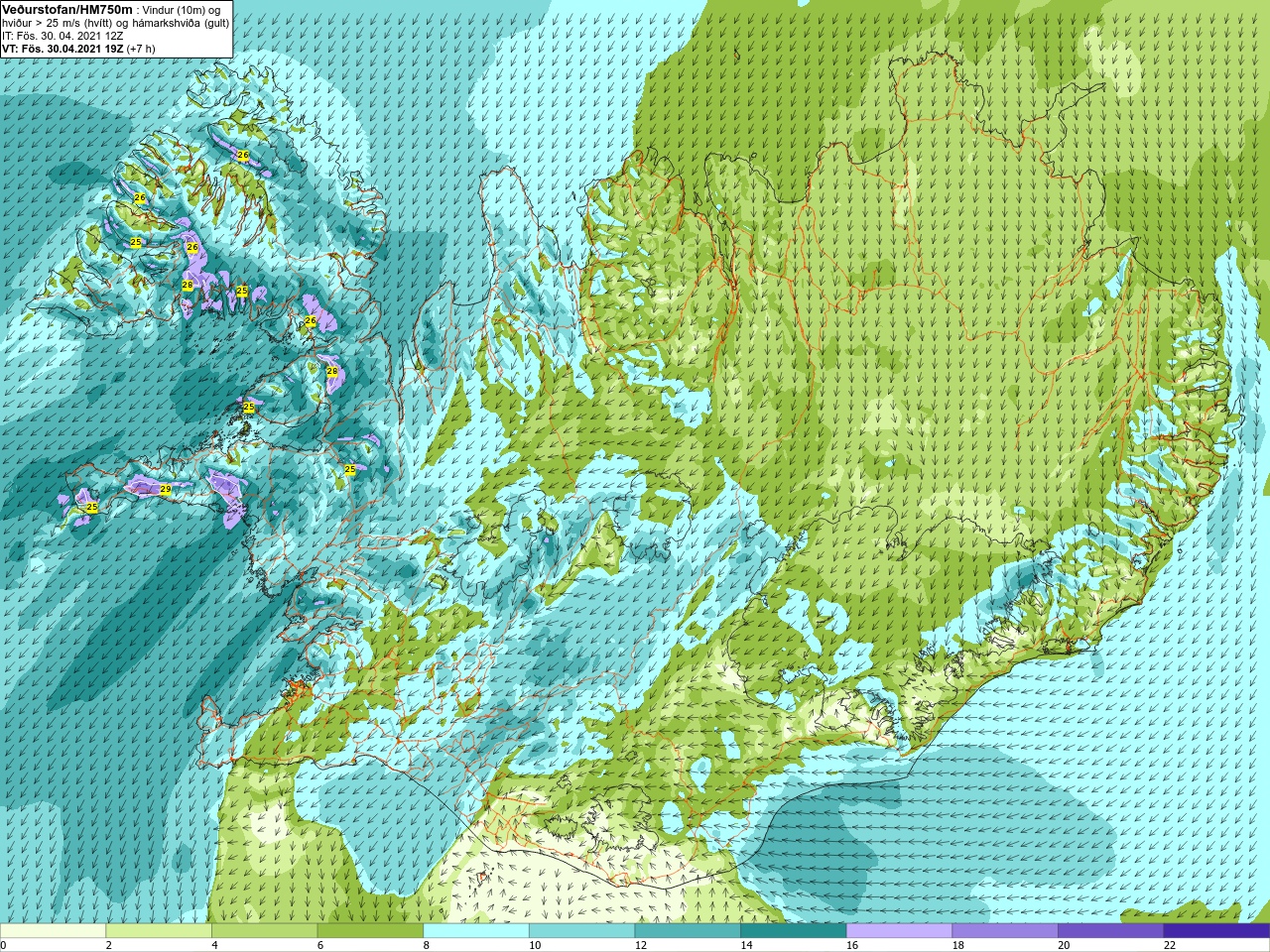Click the '6' tick label on the scale
This screenshot has height=952, width=1270.
point(319,945)
